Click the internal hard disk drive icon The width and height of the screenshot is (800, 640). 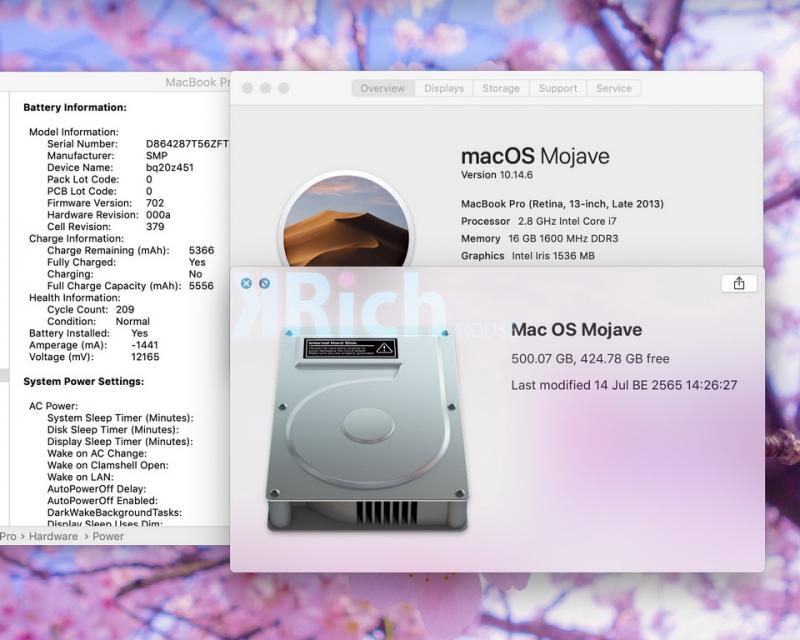click(367, 432)
